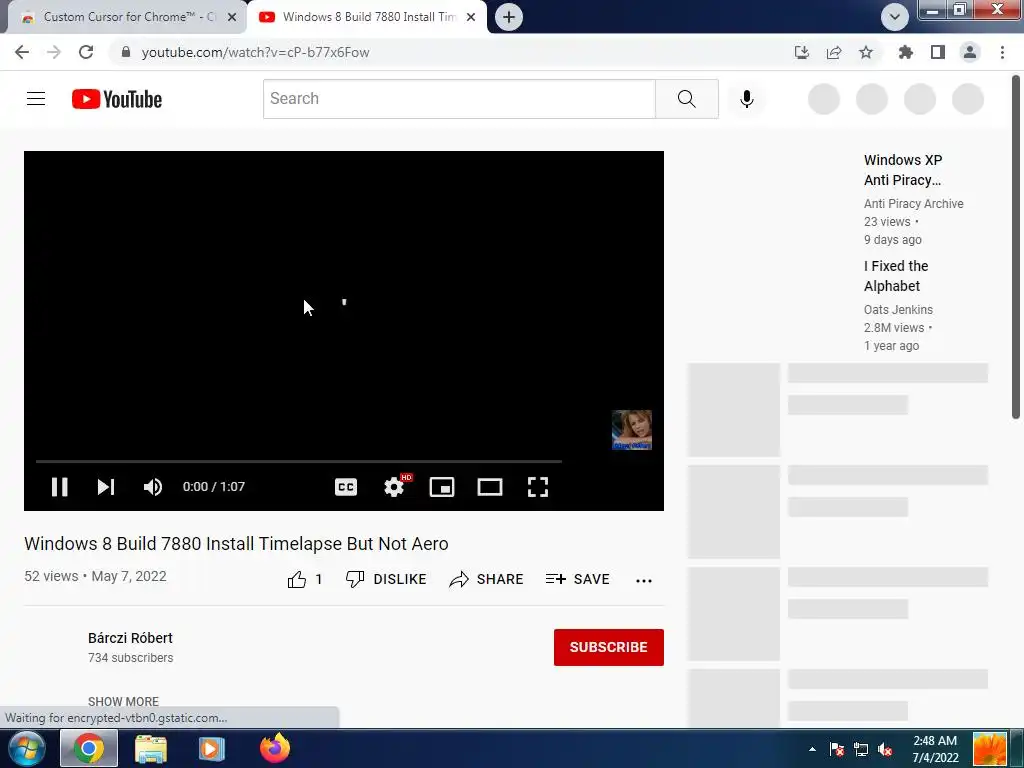The width and height of the screenshot is (1024, 768).
Task: Click the address bar URL
Action: coord(255,52)
